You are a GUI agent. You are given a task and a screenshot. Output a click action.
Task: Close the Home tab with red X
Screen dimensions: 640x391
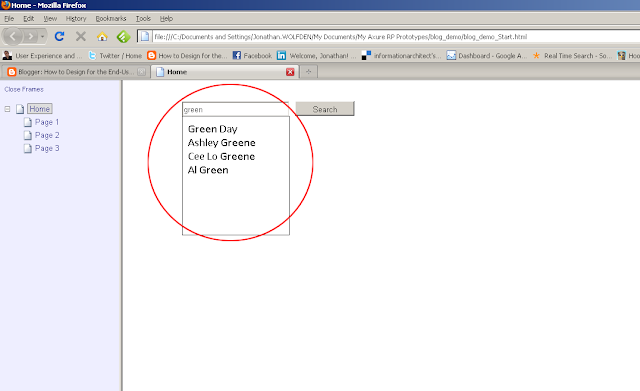290,72
